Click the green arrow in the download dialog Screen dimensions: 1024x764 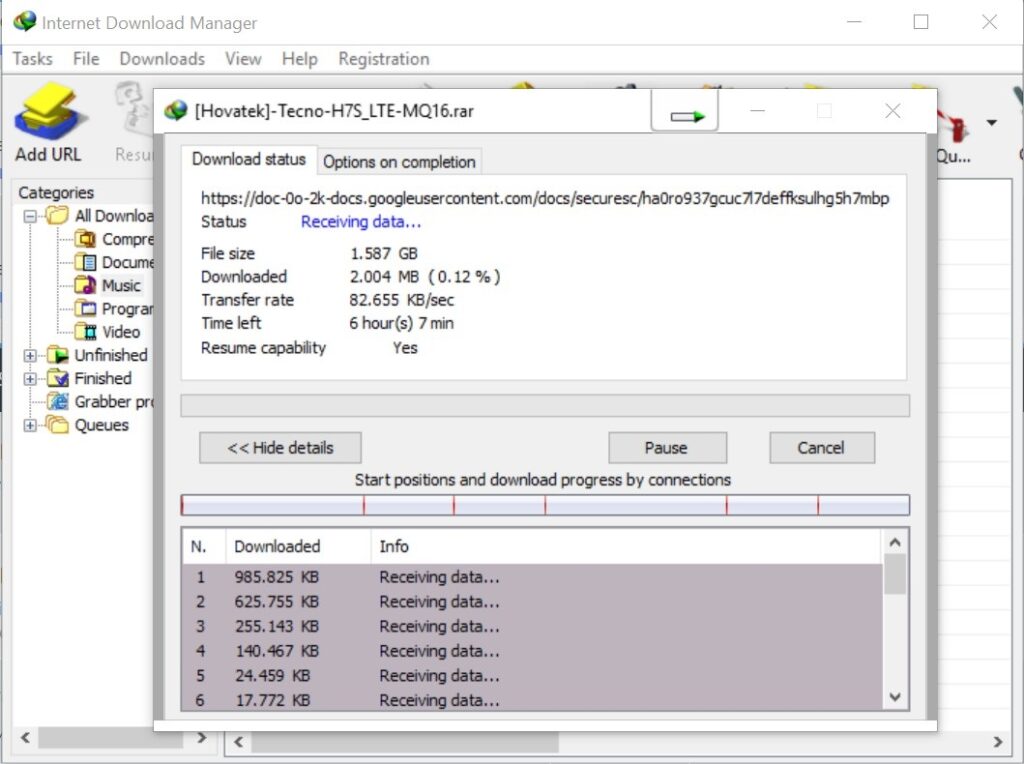pyautogui.click(x=686, y=112)
